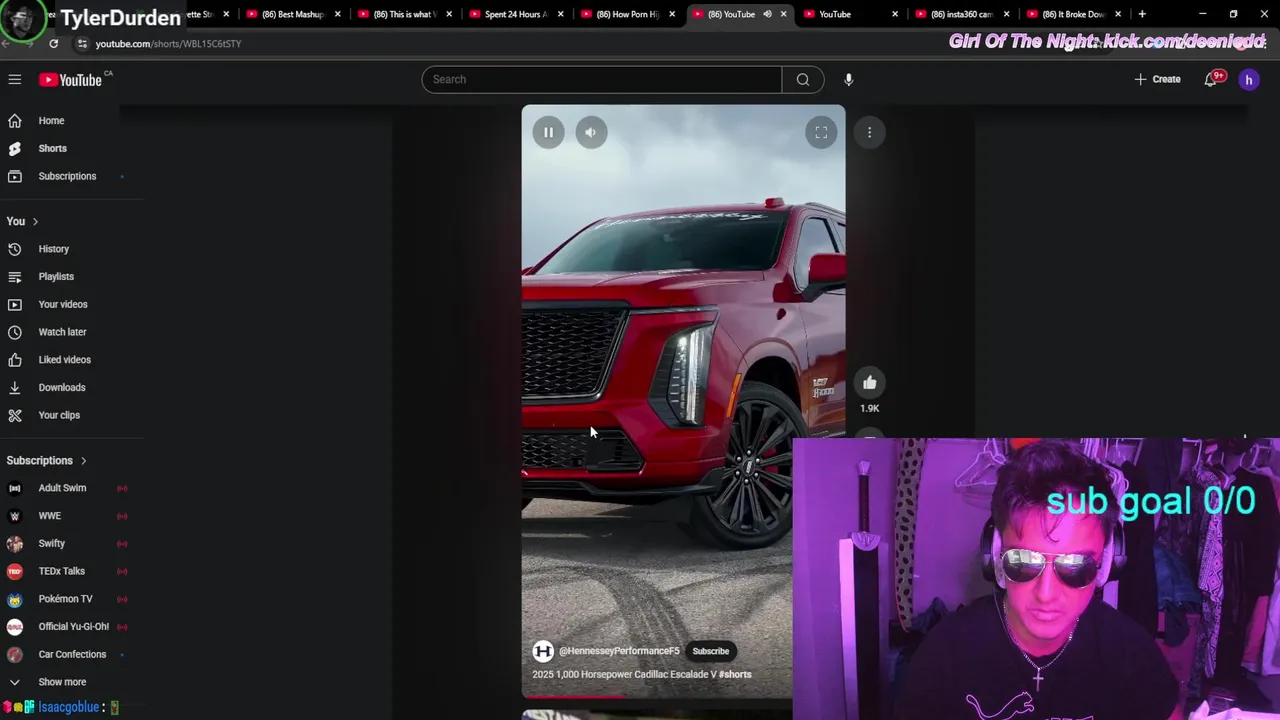Subscribe to HennesseyPerformanceF5
Screen dimensions: 1280x720
[x=711, y=651]
